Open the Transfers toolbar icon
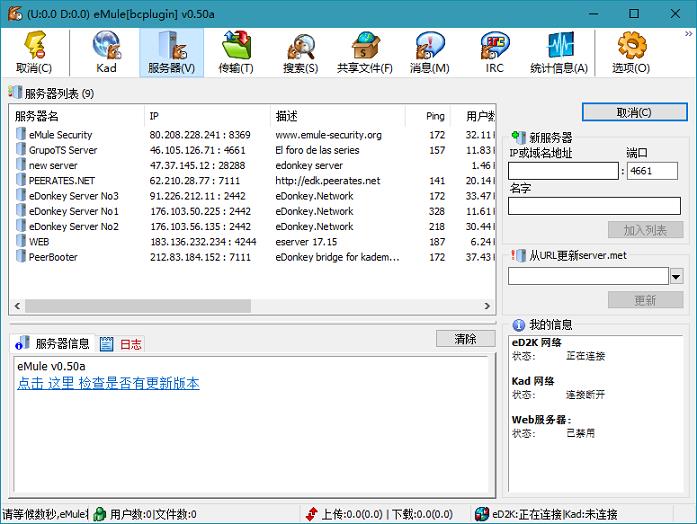The width and height of the screenshot is (697, 524). [x=236, y=52]
